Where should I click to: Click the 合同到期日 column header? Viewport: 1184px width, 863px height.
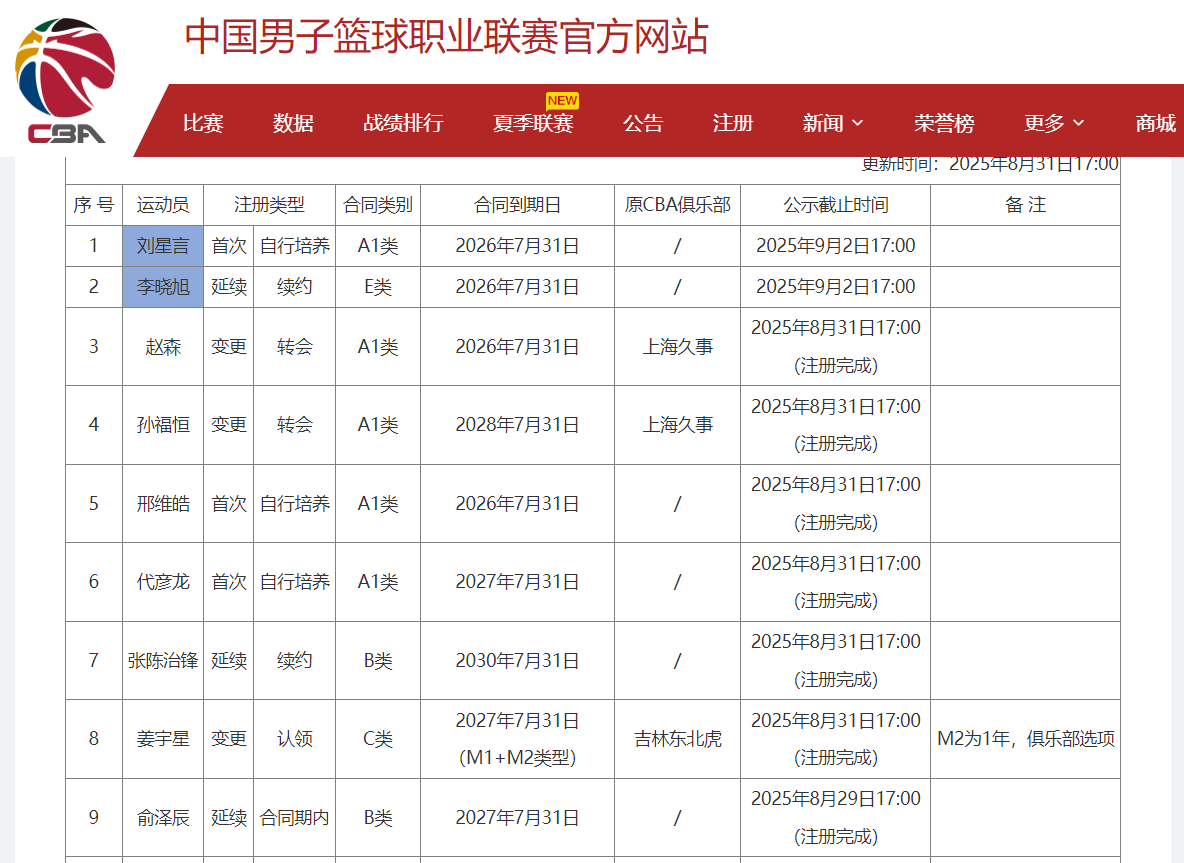[517, 205]
